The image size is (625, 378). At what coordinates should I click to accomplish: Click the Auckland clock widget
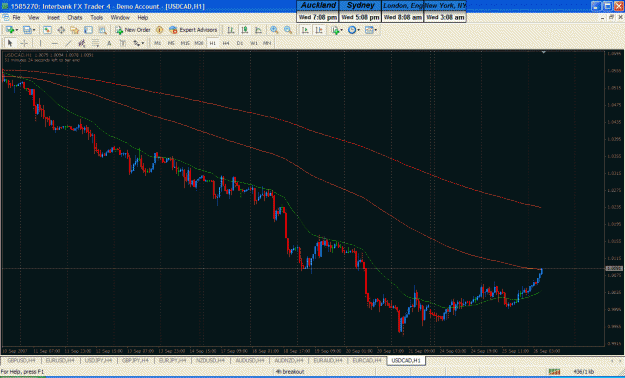[318, 11]
